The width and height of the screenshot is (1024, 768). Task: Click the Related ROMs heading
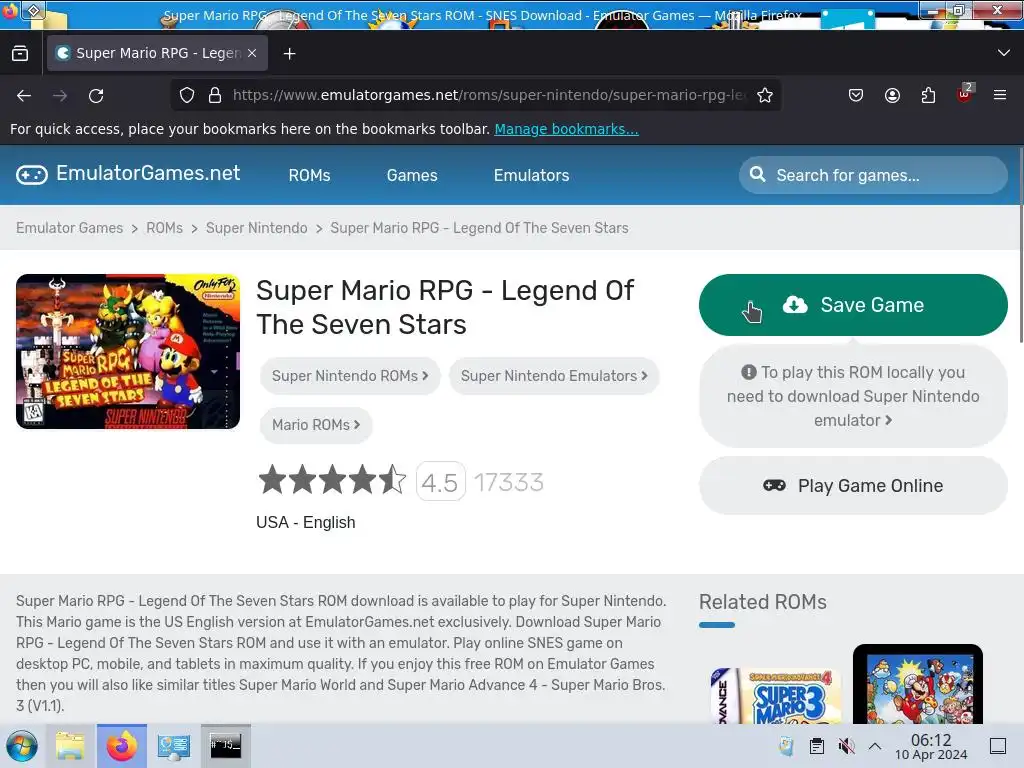[x=763, y=601]
